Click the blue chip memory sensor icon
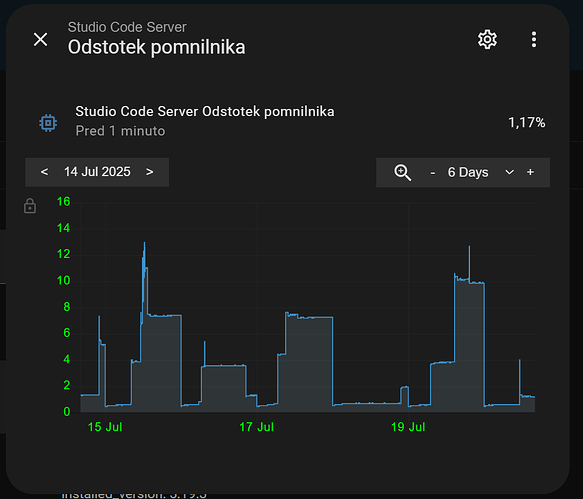The width and height of the screenshot is (583, 499). tap(48, 122)
